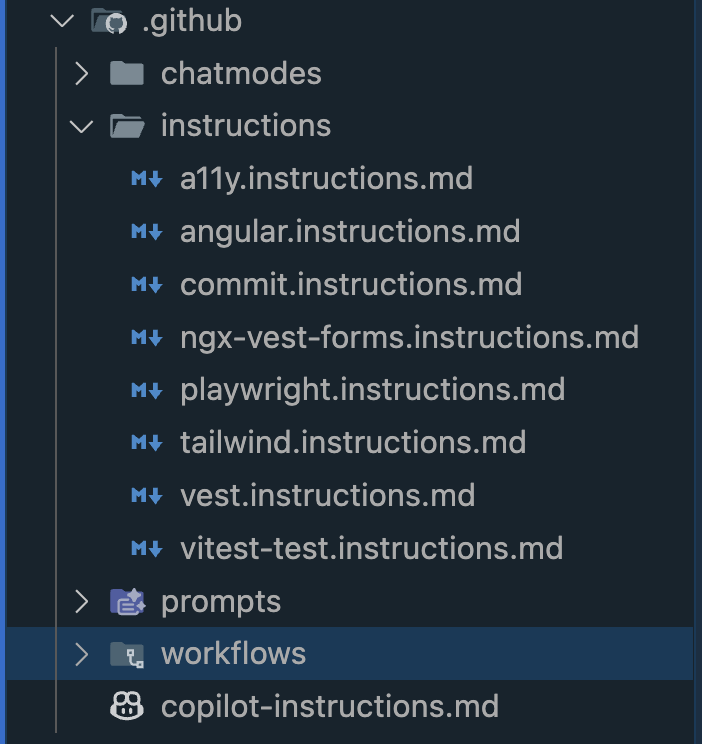Click the markdown icon next to vest.instructions.md
The width and height of the screenshot is (702, 744).
[146, 495]
